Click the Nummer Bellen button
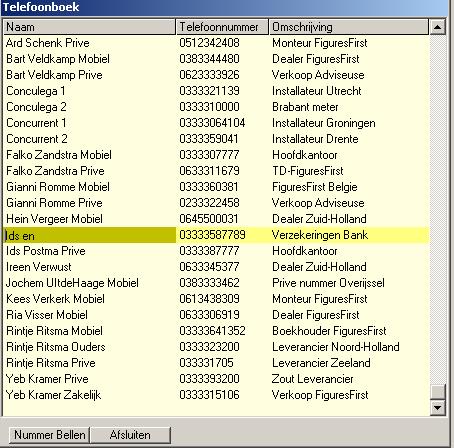The height and width of the screenshot is (448, 454). 49,435
